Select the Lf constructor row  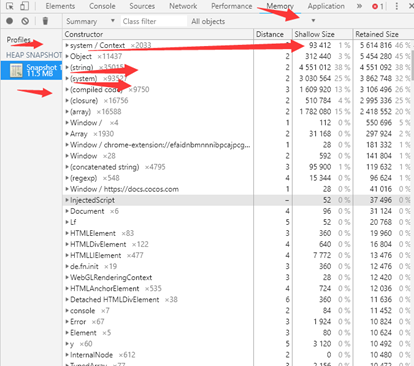click(237, 222)
